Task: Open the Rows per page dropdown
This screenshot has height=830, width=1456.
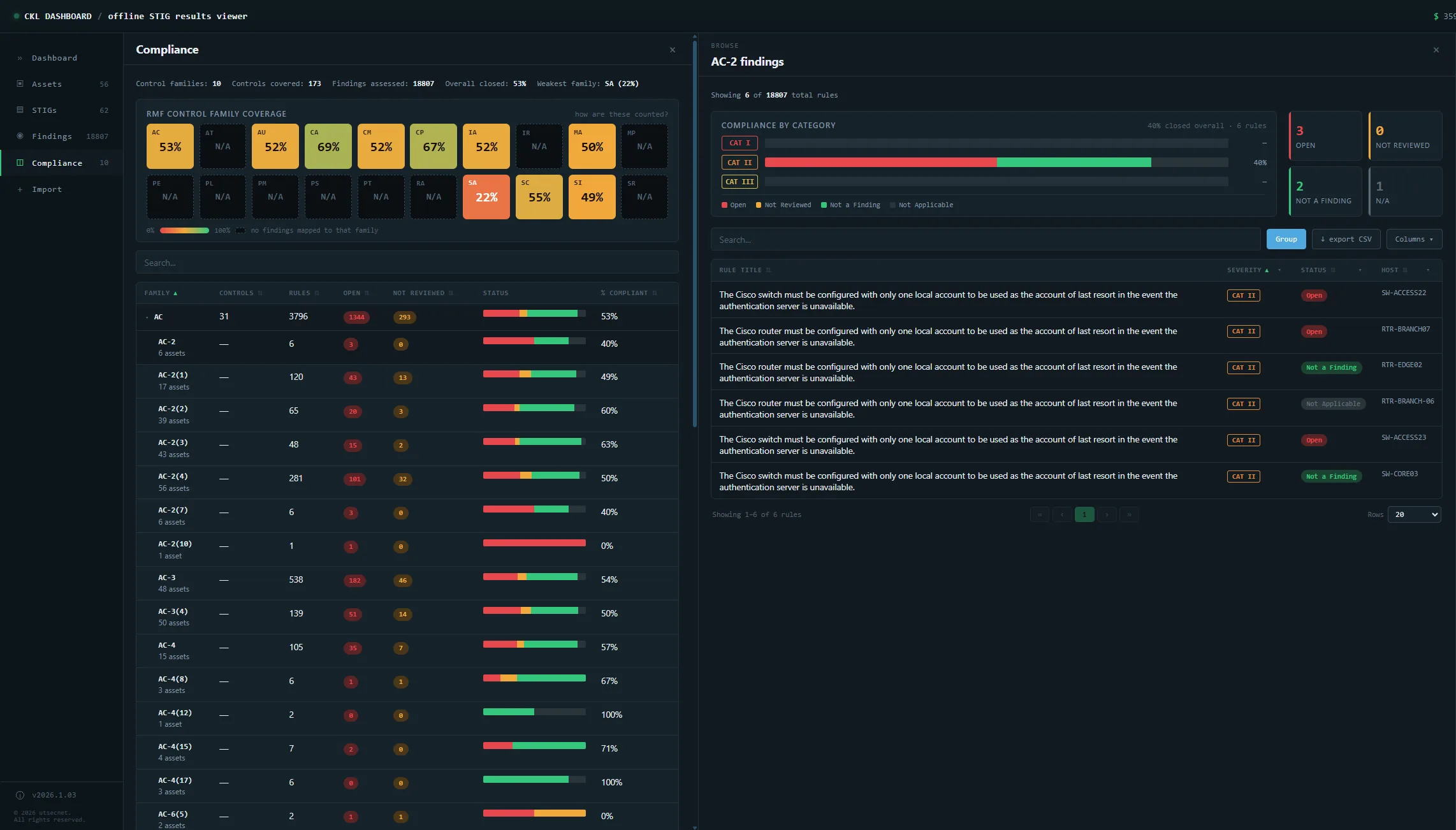Action: click(1414, 514)
